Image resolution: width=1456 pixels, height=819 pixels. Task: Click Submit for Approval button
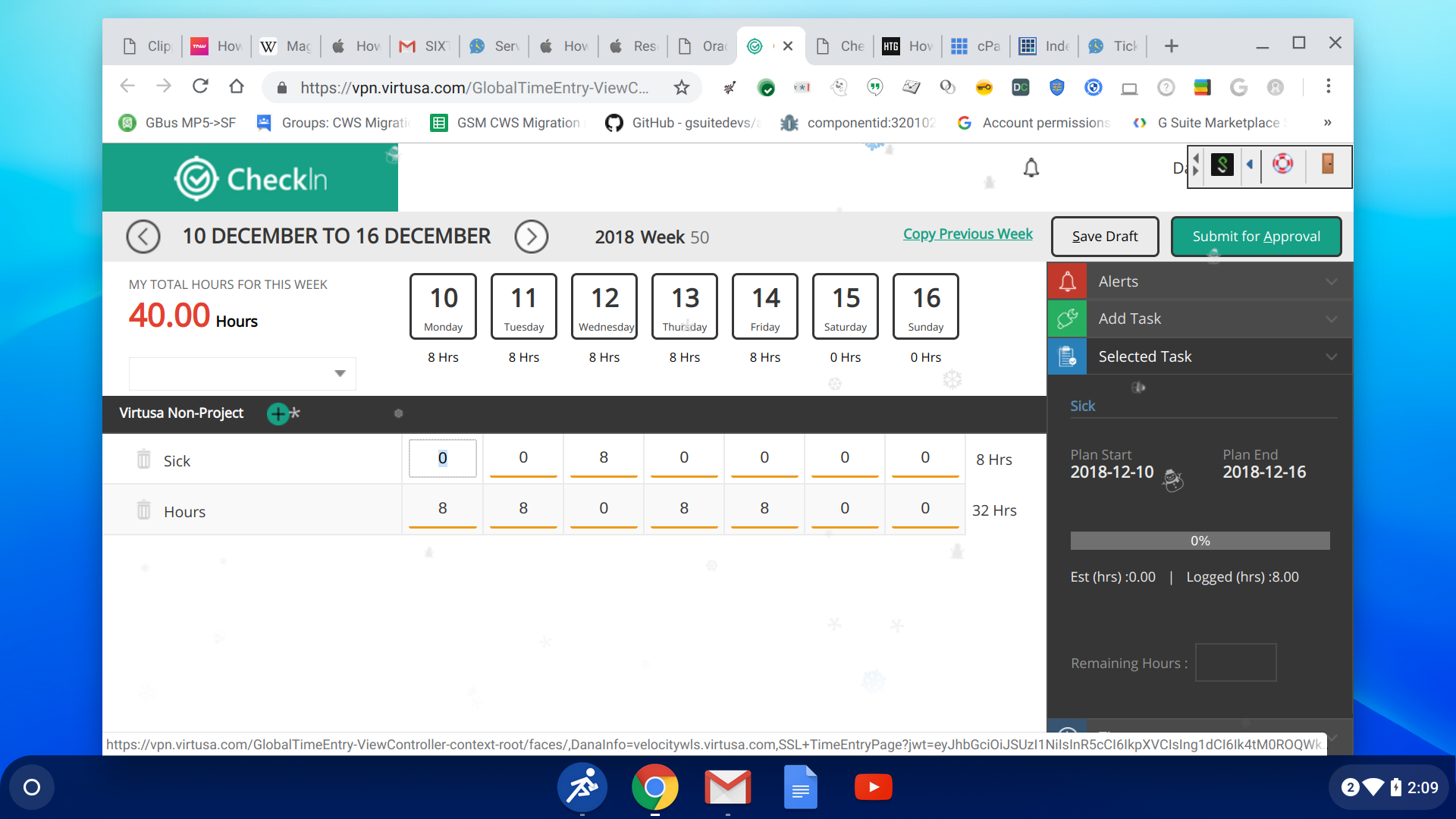pos(1256,237)
